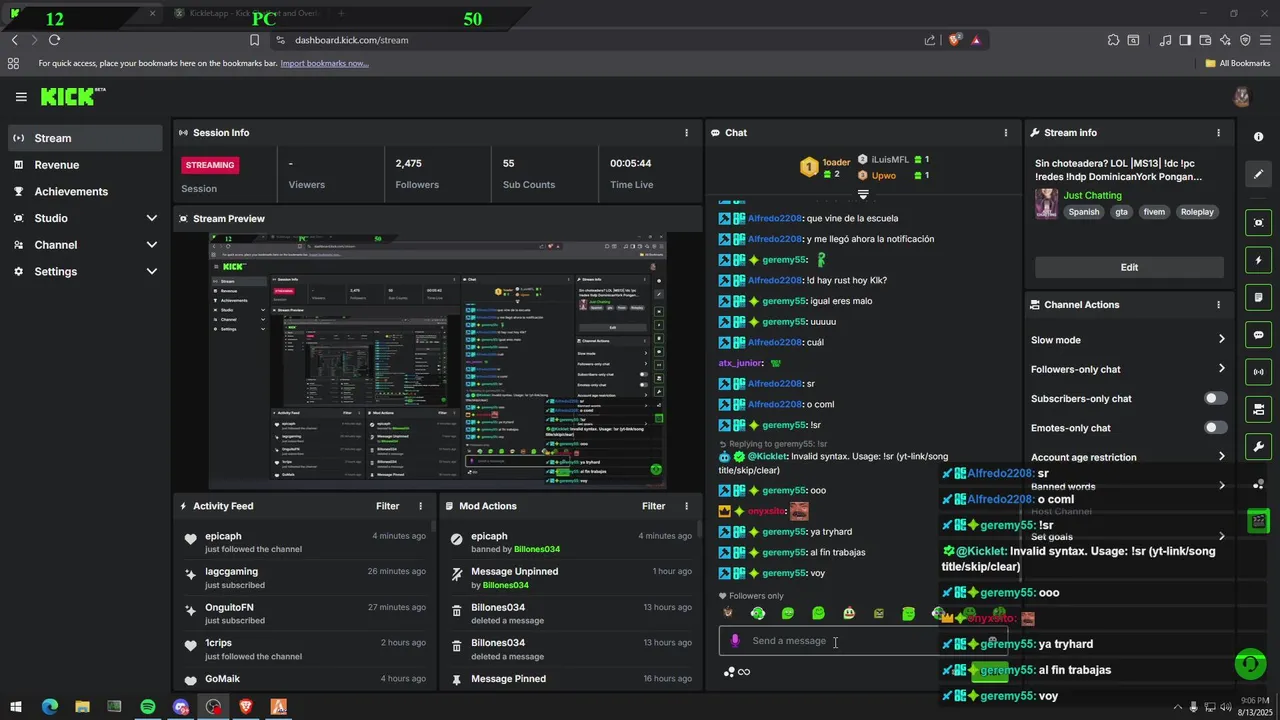The height and width of the screenshot is (720, 1280).
Task: Click Message Pinned in Mod Actions
Action: click(x=508, y=679)
